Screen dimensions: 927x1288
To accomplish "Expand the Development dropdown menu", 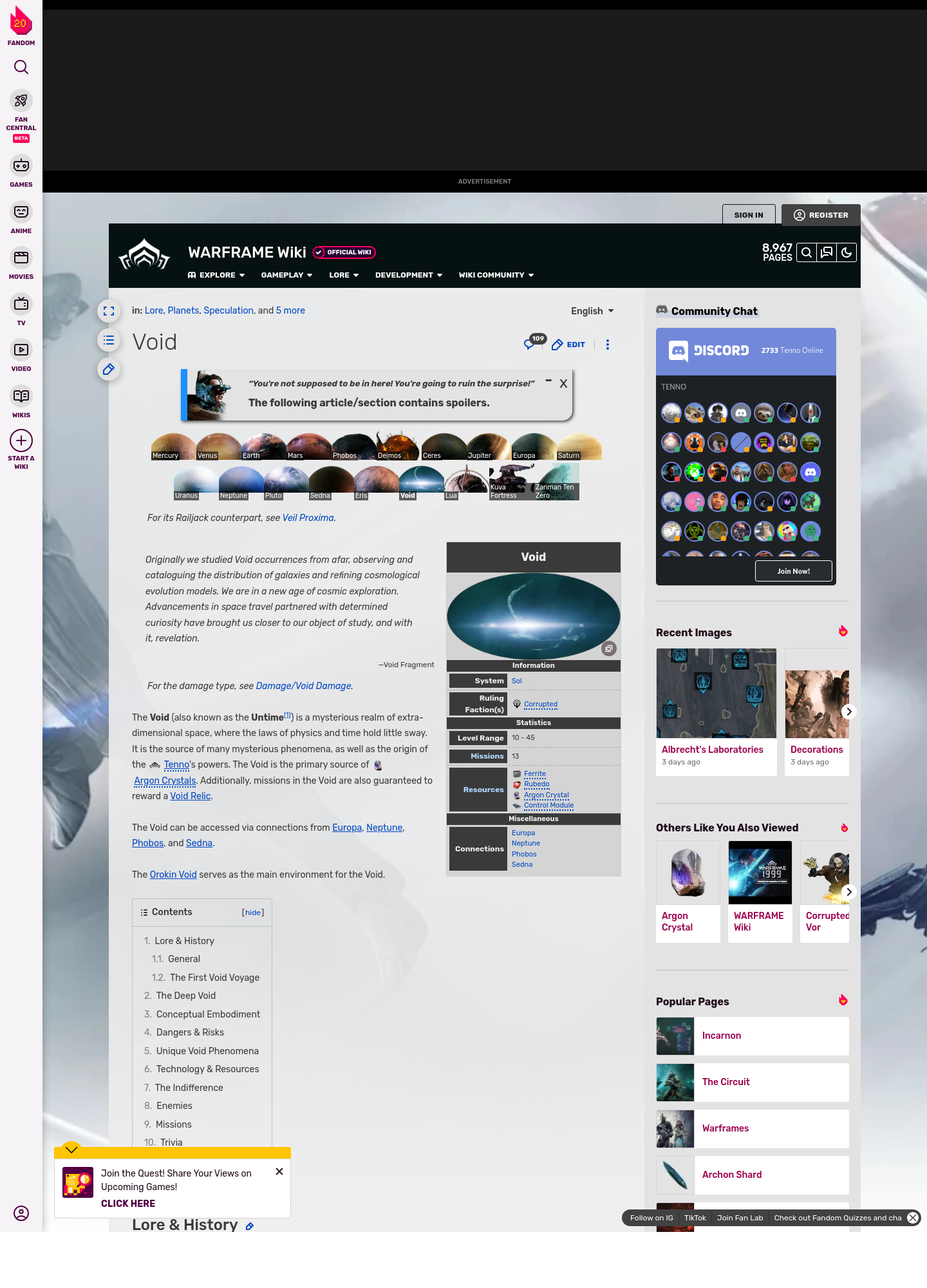I will click(x=409, y=275).
